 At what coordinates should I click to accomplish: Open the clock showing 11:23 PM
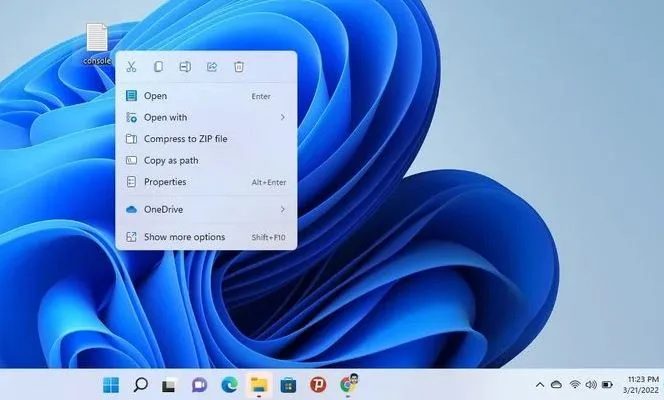[643, 384]
